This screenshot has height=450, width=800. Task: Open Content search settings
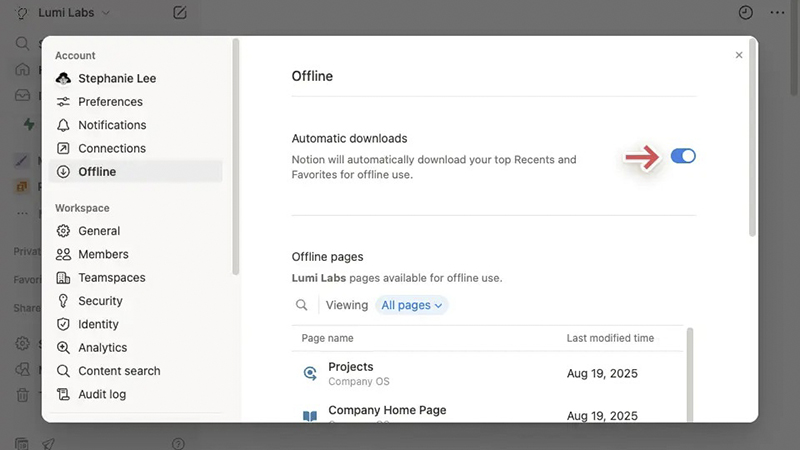119,371
